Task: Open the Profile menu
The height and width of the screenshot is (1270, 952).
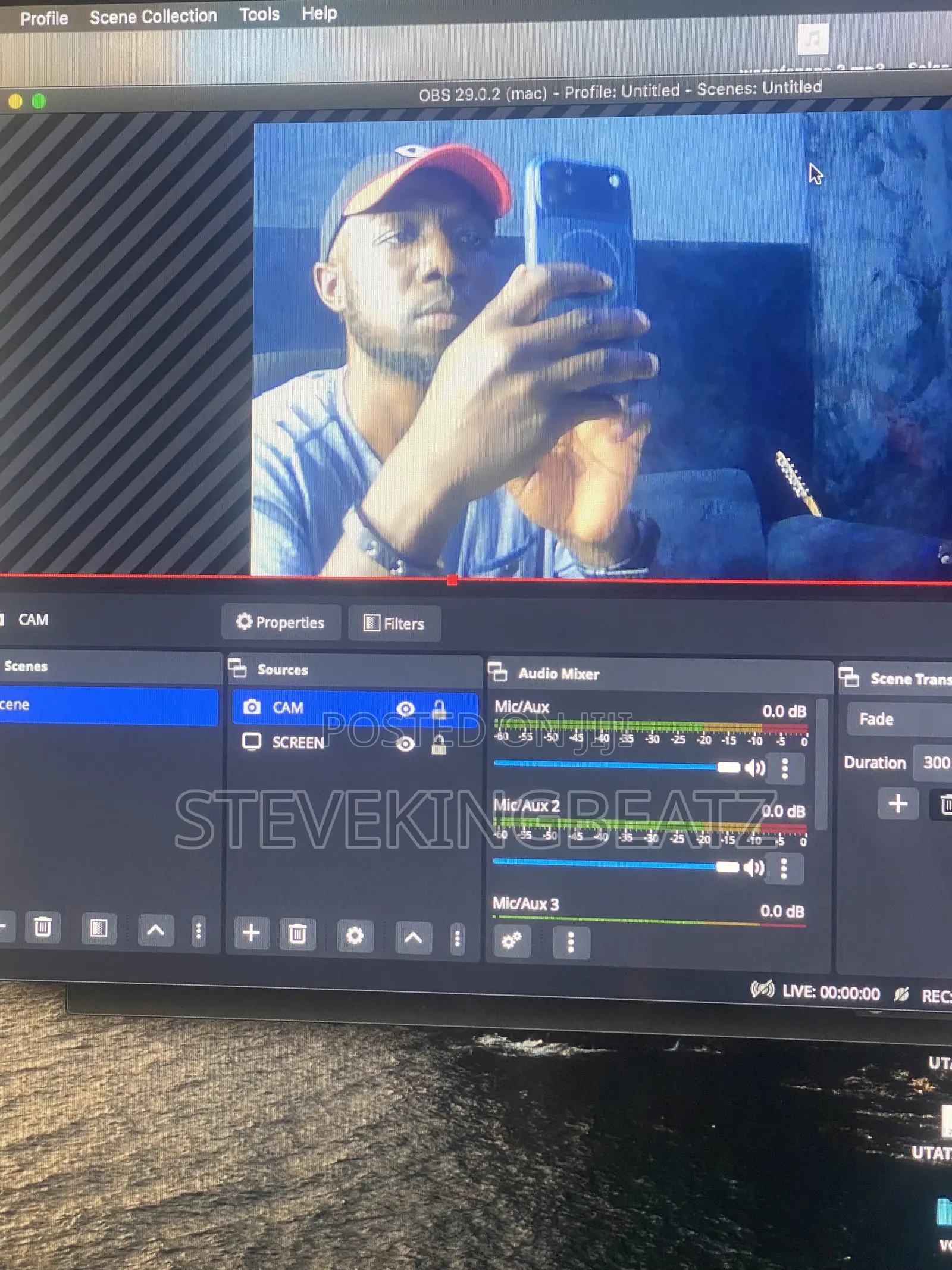Action: (44, 18)
